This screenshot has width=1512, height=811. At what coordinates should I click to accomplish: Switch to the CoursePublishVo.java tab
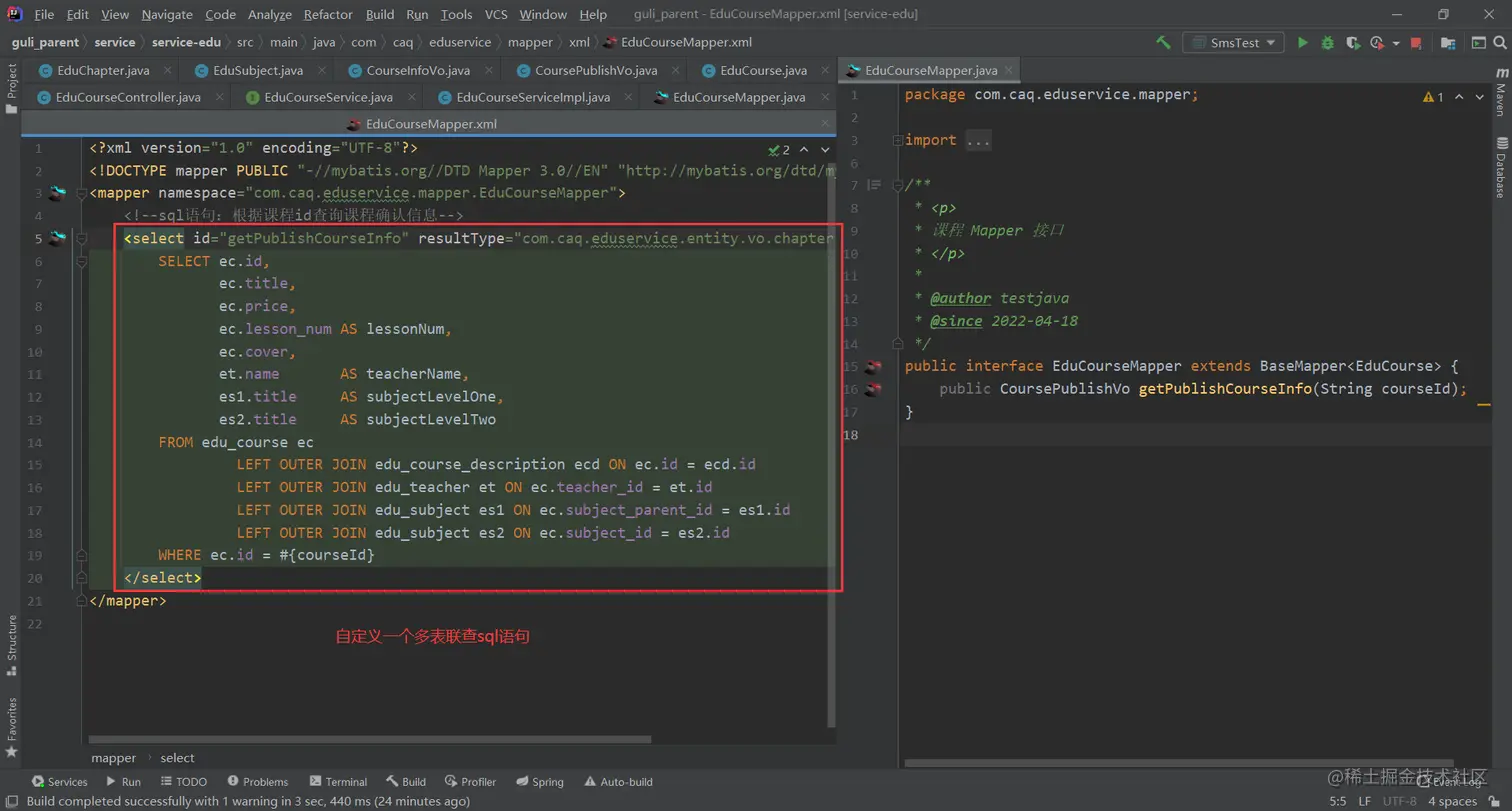coord(596,71)
